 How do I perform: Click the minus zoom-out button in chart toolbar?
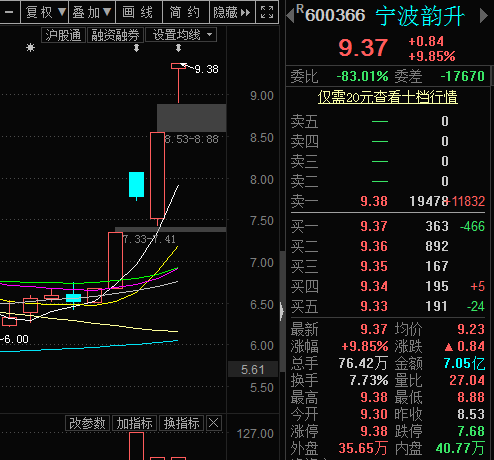tap(9, 12)
